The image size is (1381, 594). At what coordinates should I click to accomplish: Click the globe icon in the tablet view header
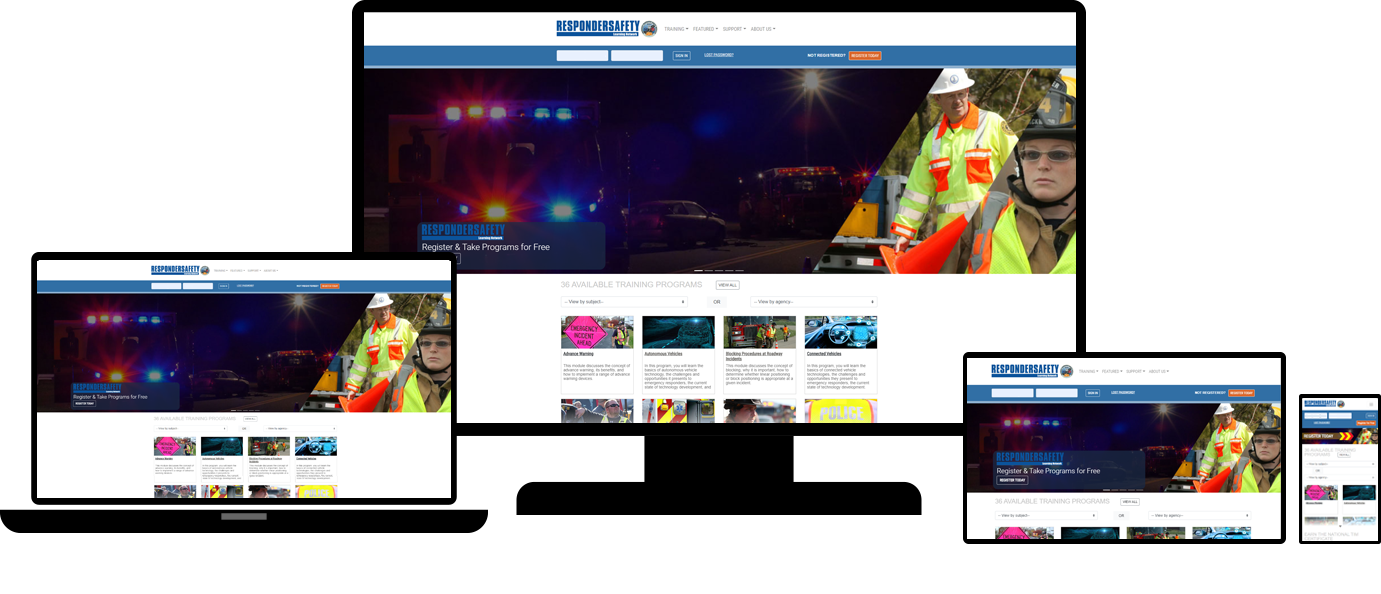pos(1066,371)
